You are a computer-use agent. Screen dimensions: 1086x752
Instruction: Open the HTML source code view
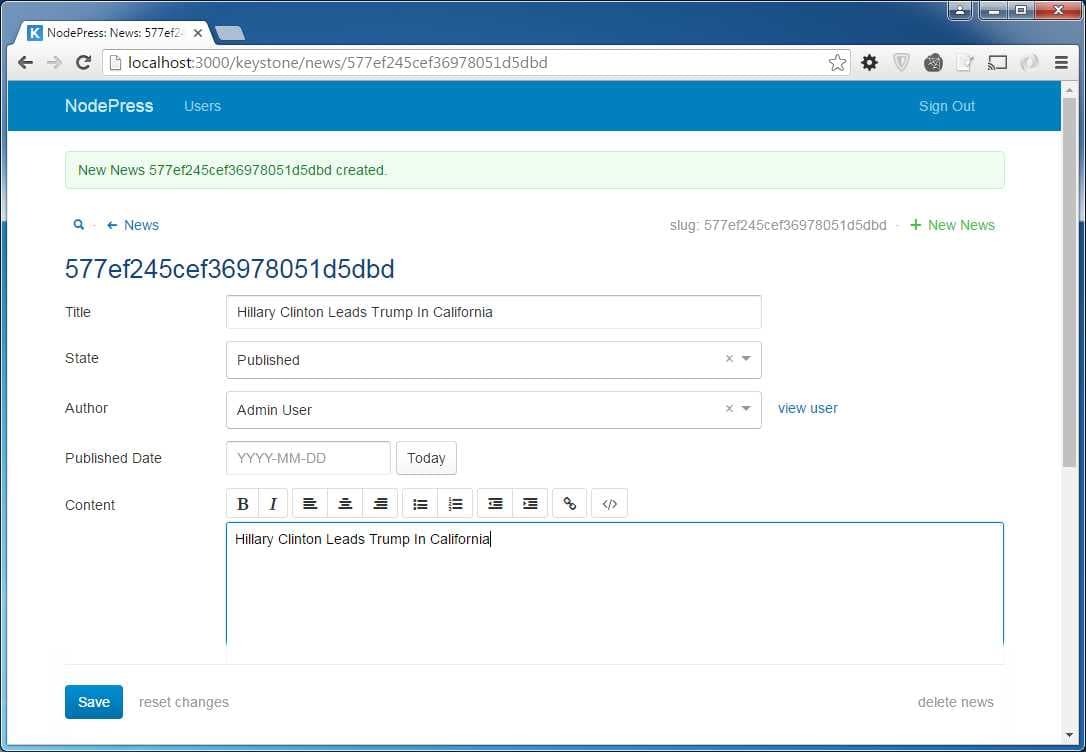pos(609,504)
